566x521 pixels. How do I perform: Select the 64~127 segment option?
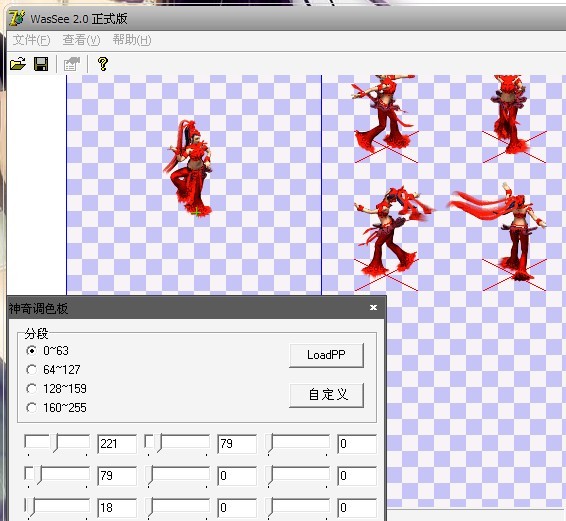pos(31,369)
